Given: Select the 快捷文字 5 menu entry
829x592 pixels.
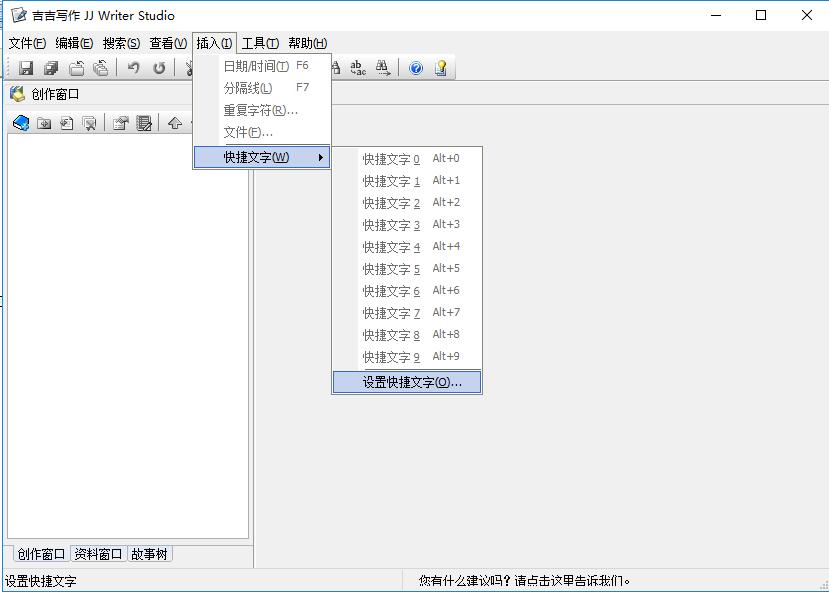Looking at the screenshot, I should pyautogui.click(x=391, y=268).
